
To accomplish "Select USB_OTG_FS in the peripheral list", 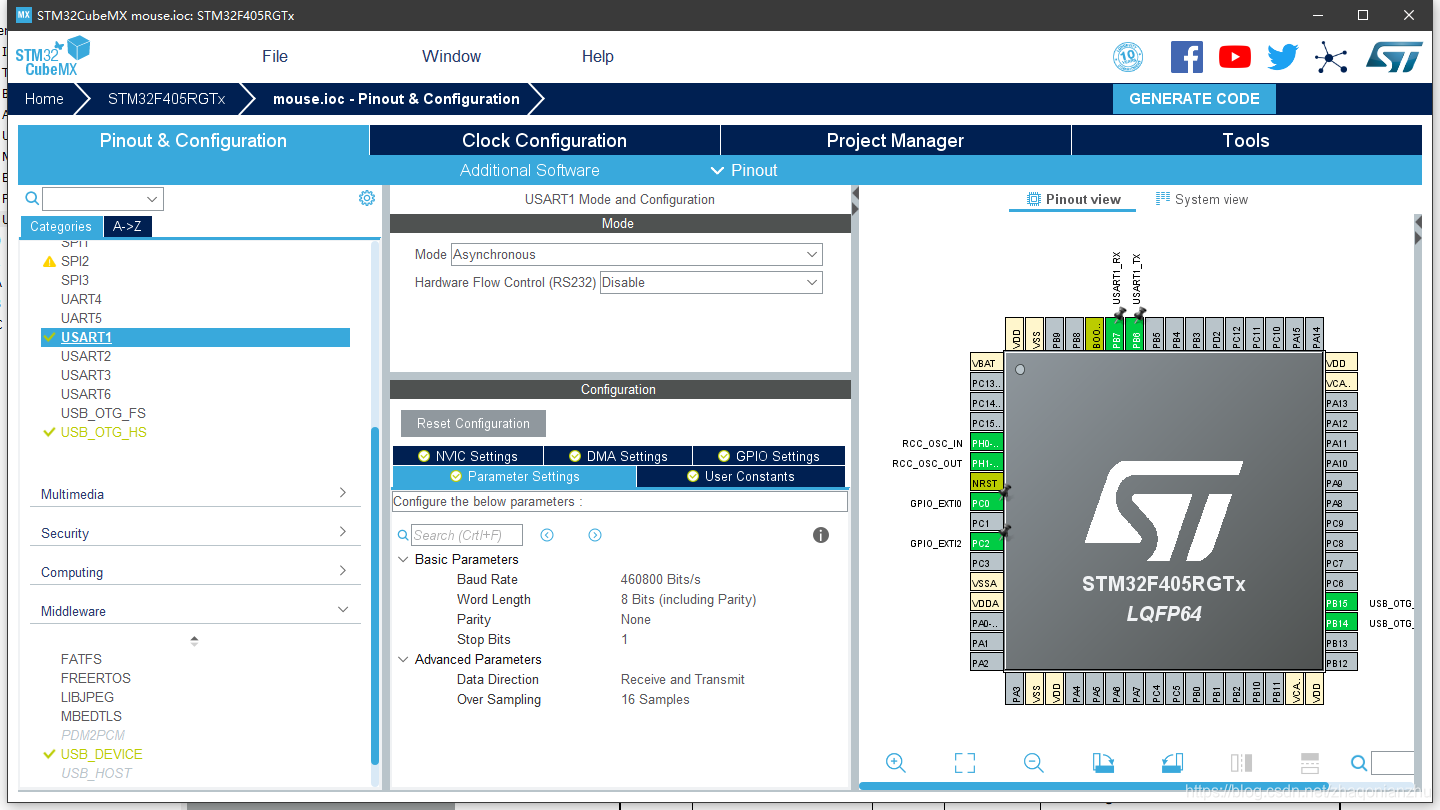I will (103, 413).
